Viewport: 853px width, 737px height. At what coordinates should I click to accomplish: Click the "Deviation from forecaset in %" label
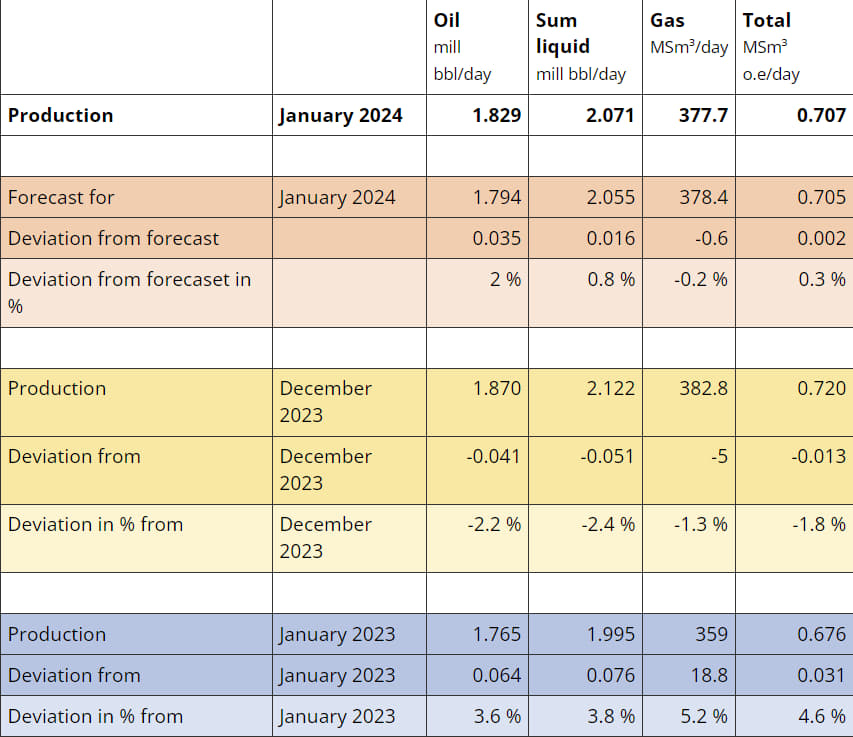click(x=129, y=292)
